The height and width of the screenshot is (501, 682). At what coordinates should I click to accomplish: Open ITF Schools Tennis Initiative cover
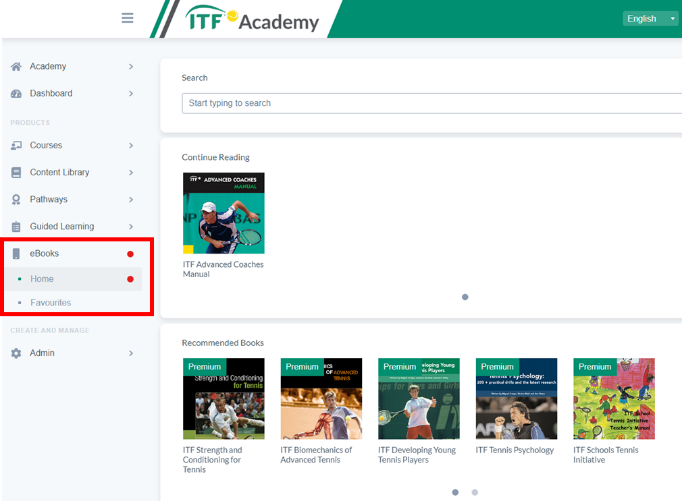tap(614, 399)
